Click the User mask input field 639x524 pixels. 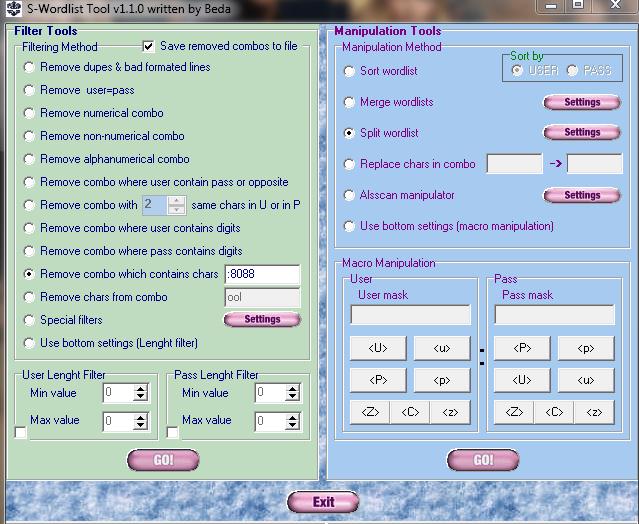(x=411, y=315)
